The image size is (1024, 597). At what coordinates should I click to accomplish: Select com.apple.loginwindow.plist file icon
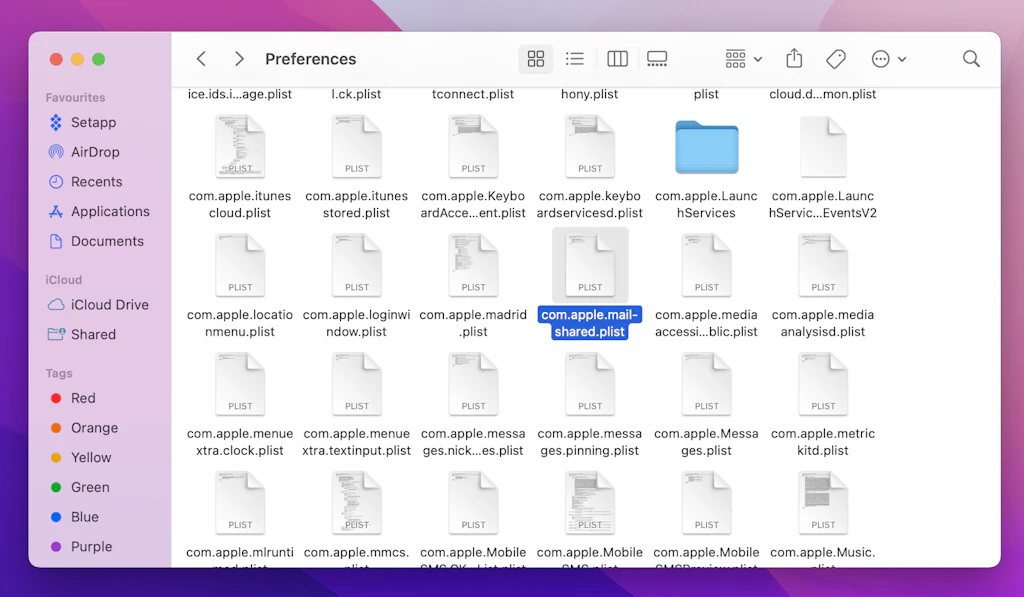tap(357, 265)
